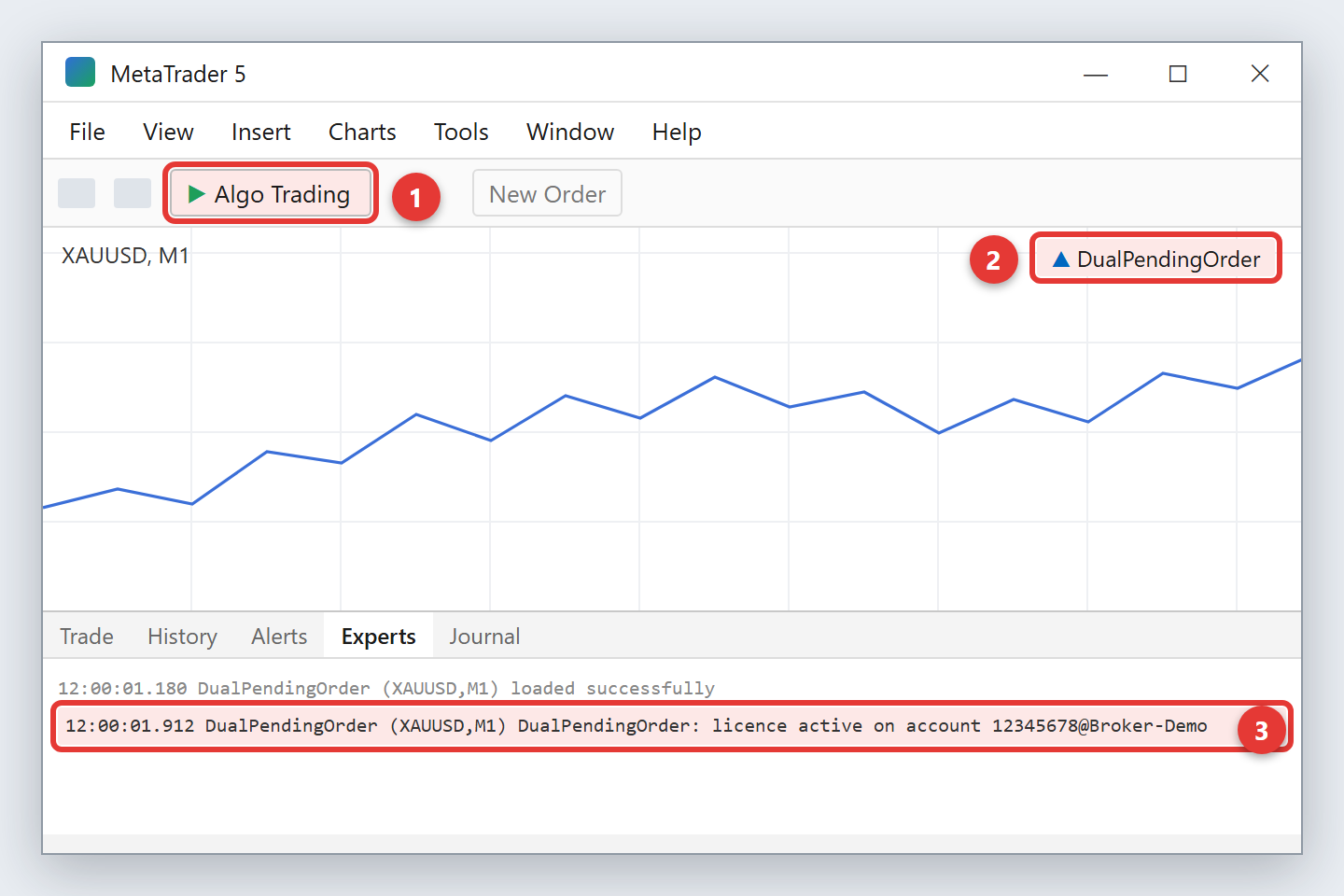Image resolution: width=1344 pixels, height=896 pixels.
Task: Open the Help menu
Action: (677, 132)
